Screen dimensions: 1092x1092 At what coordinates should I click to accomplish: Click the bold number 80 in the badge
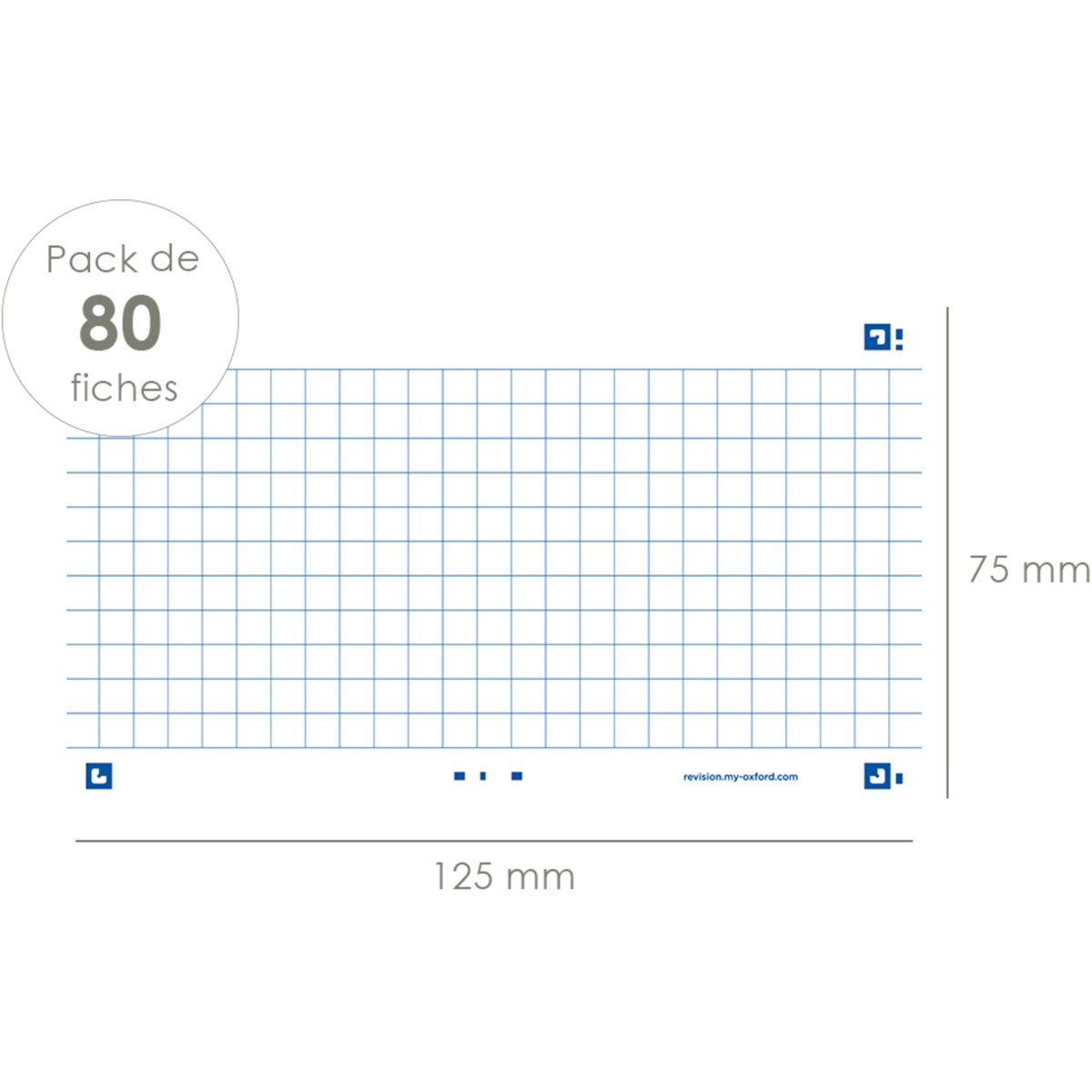point(120,323)
